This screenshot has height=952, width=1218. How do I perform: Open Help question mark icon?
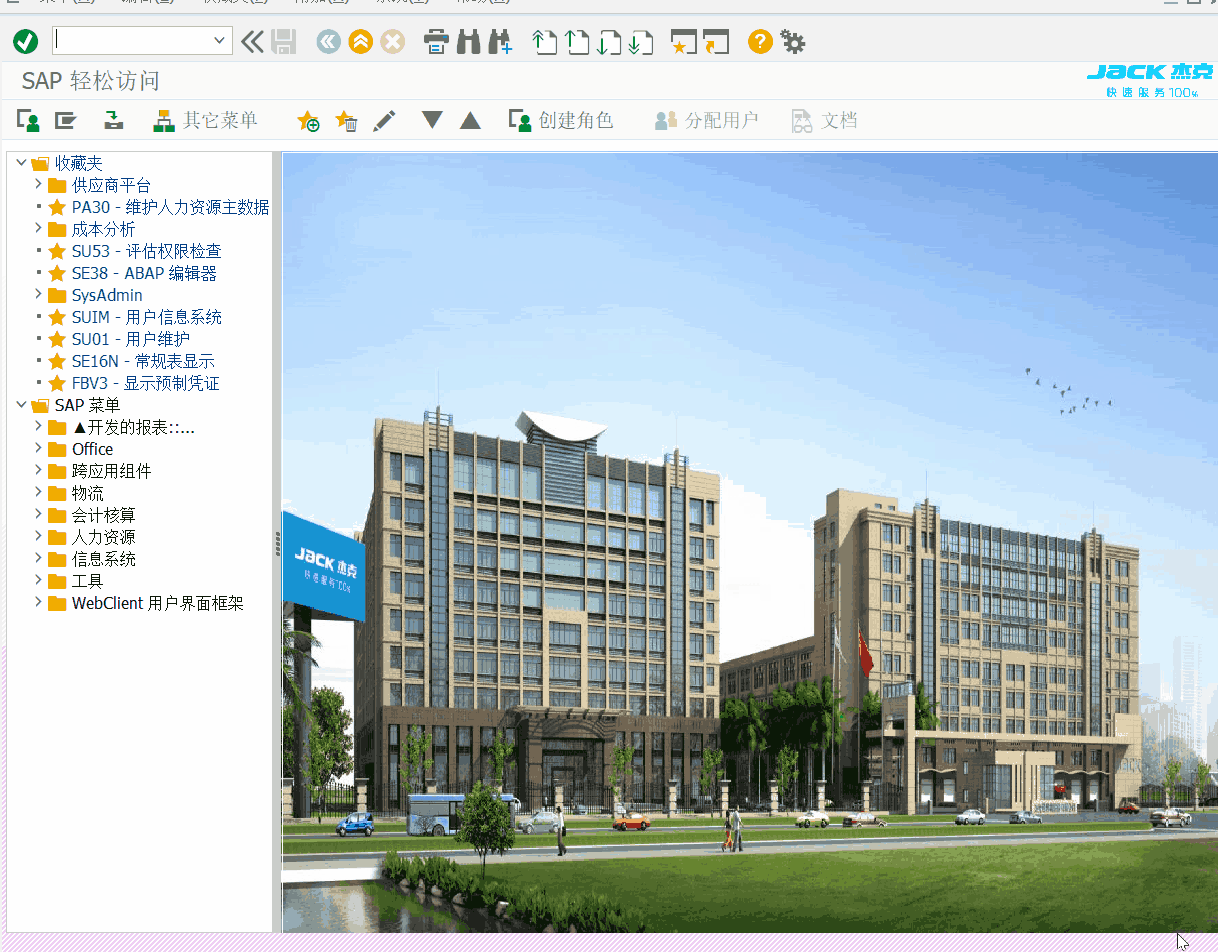point(760,41)
